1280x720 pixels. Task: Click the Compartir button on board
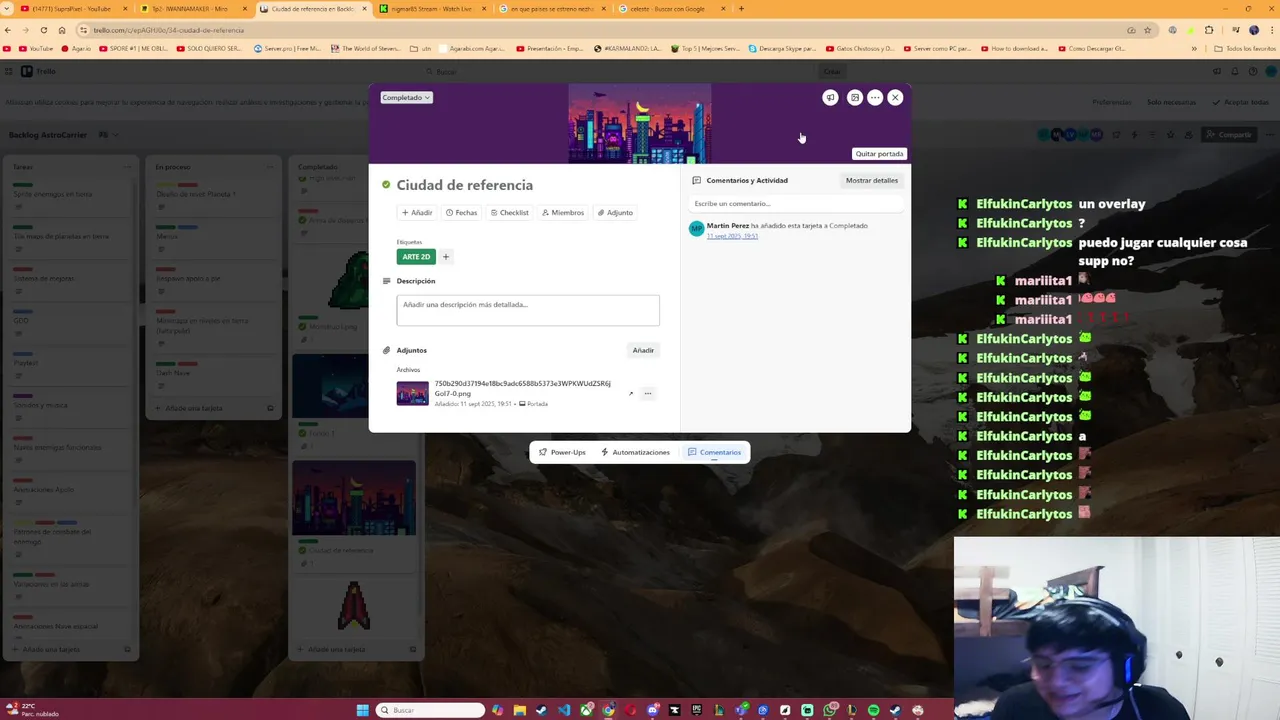pos(1229,134)
